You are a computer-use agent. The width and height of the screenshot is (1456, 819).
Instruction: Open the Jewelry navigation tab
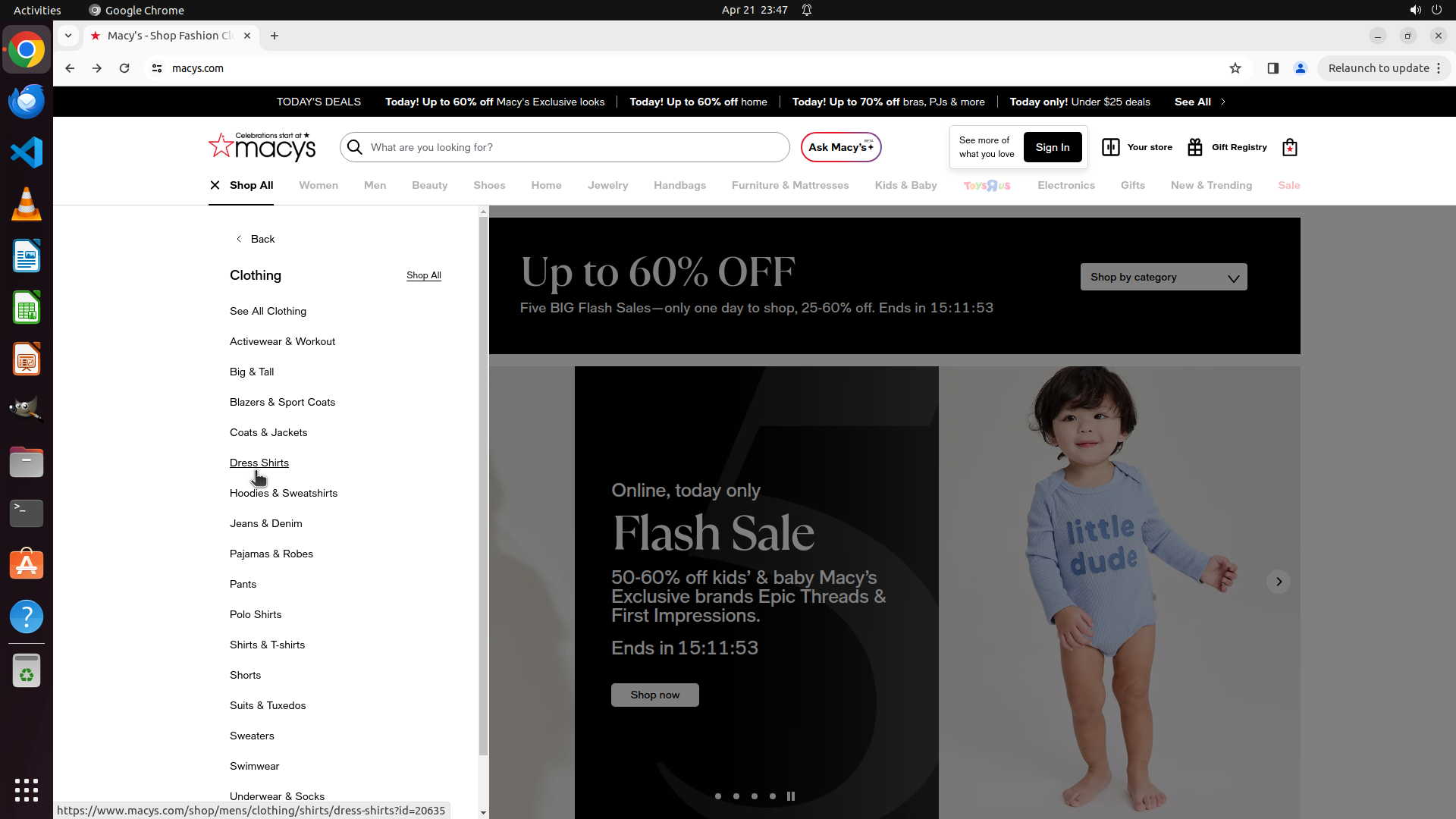click(607, 185)
